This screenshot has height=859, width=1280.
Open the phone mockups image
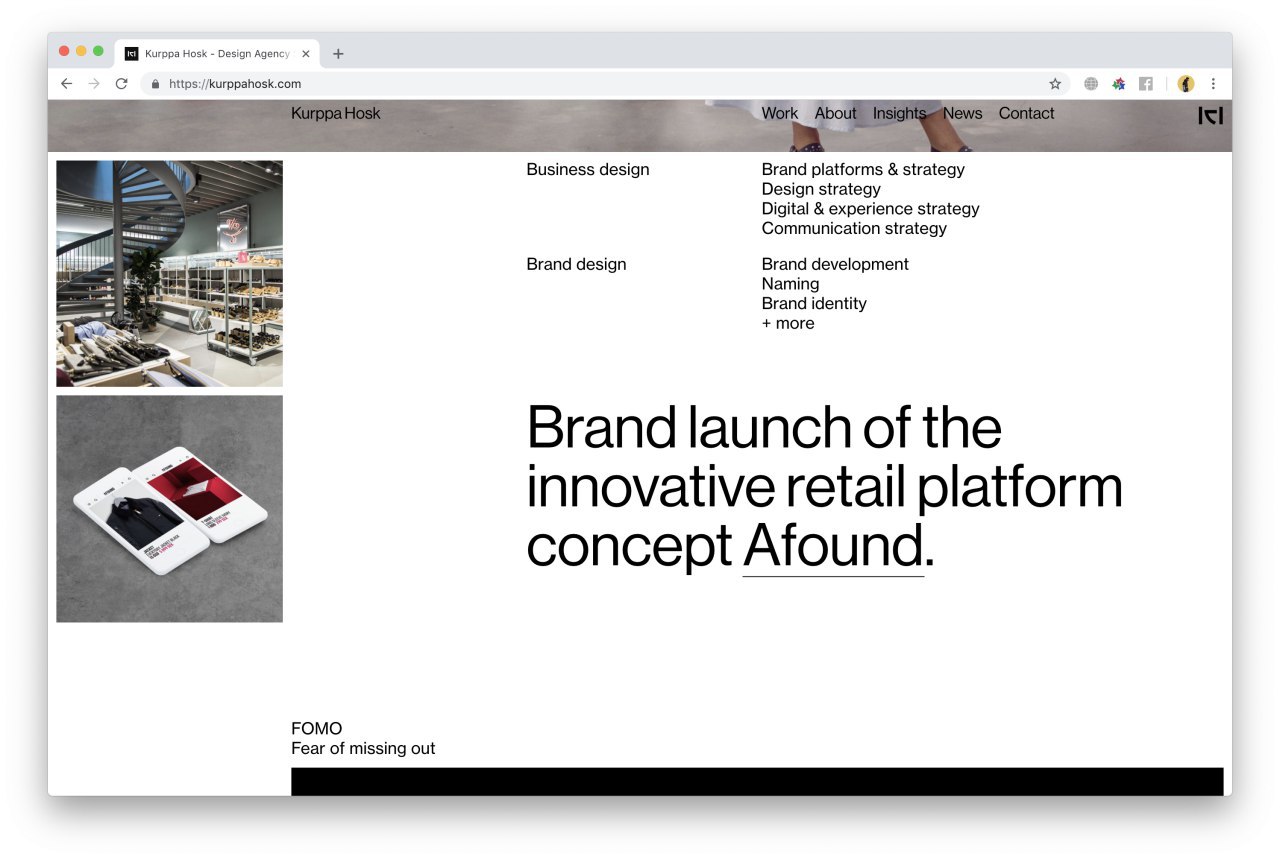pos(169,509)
